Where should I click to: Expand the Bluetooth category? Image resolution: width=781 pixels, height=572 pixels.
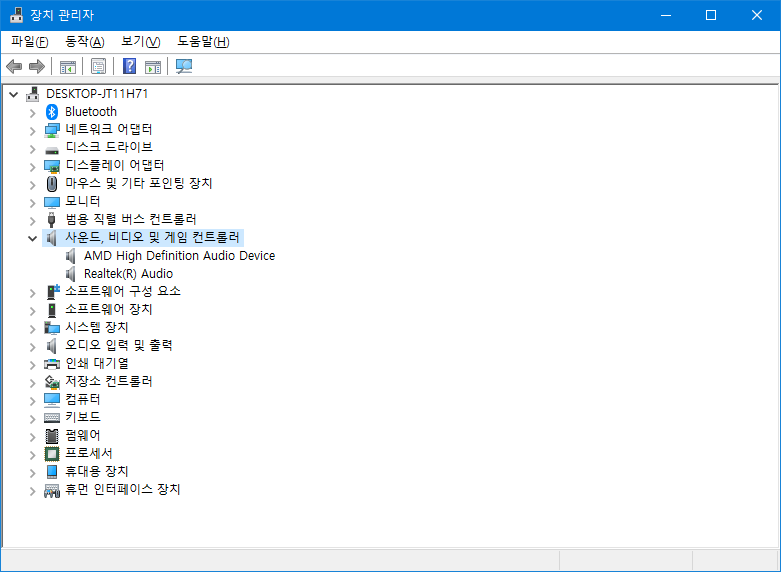tap(32, 113)
